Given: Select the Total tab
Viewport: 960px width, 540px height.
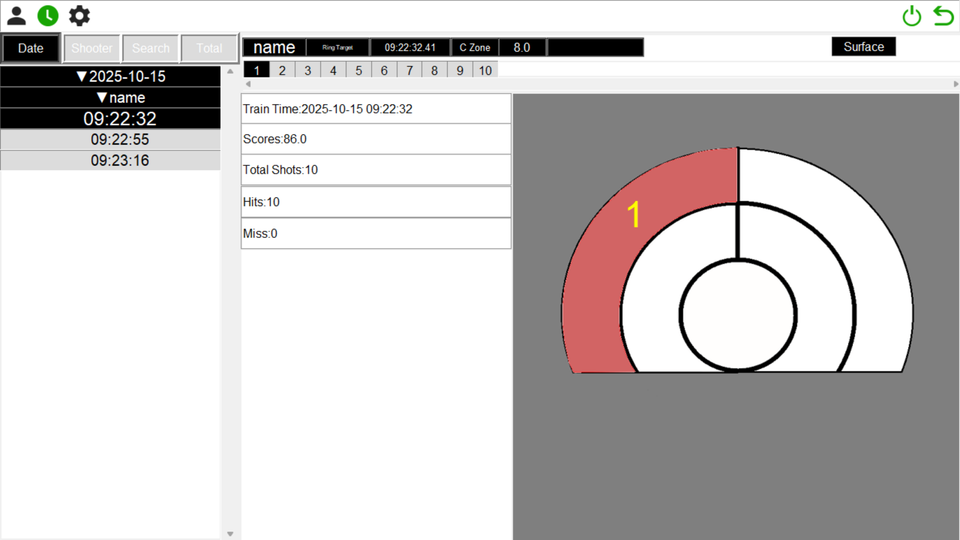Looking at the screenshot, I should [209, 48].
